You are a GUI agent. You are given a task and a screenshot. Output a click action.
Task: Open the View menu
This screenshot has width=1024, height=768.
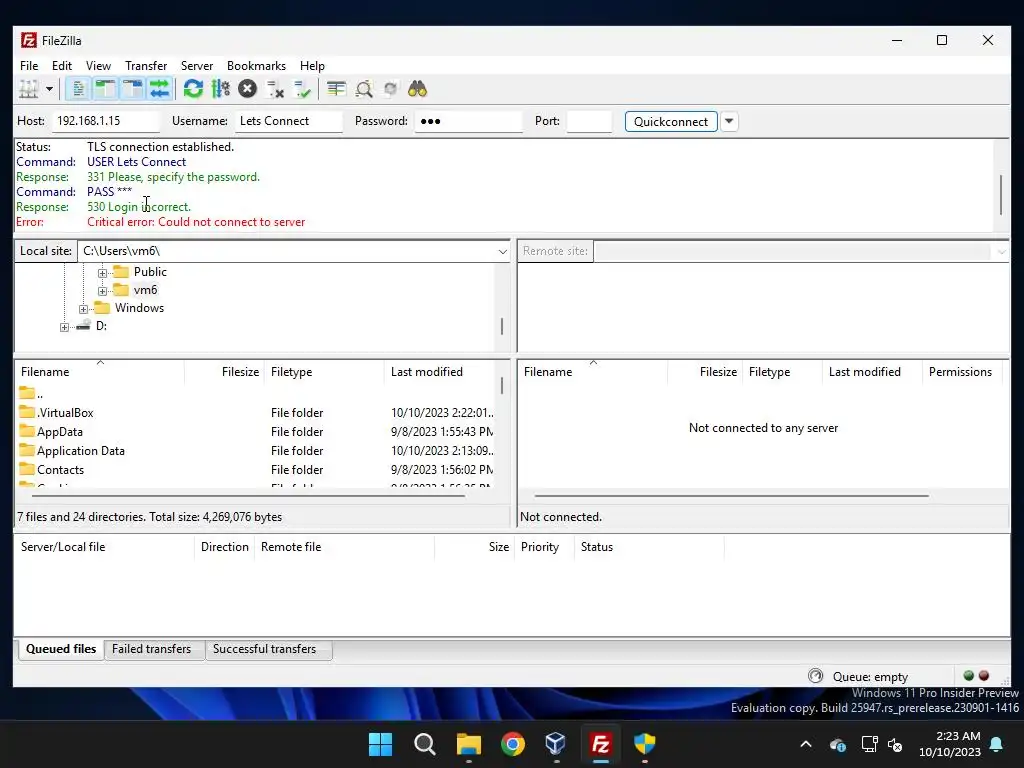(99, 66)
